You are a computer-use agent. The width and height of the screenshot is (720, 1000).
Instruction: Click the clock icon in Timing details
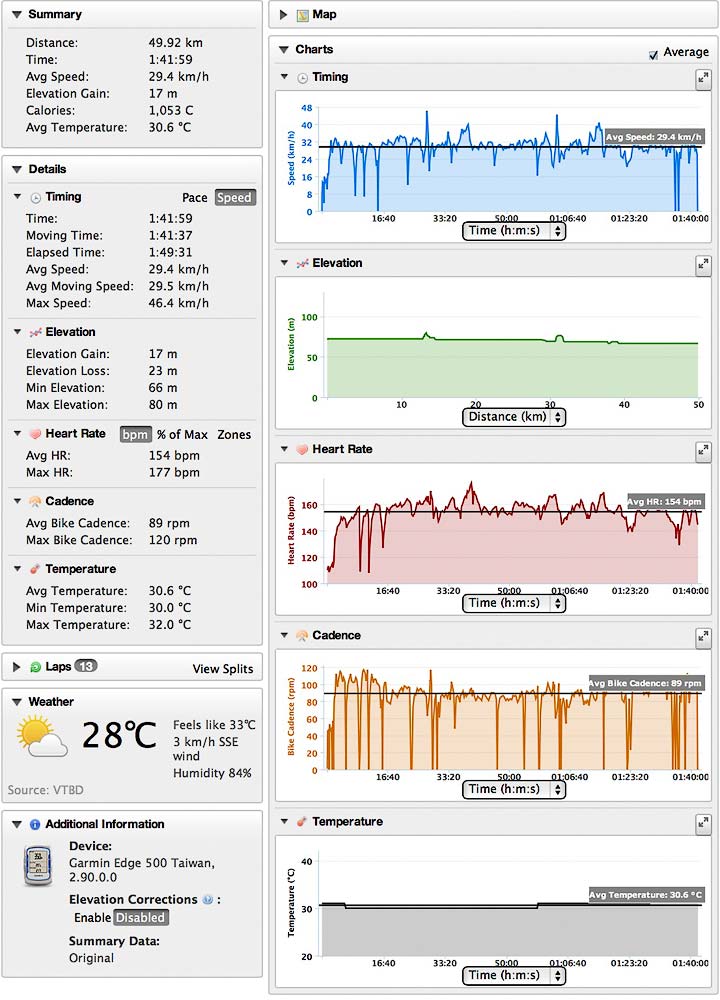click(36, 198)
